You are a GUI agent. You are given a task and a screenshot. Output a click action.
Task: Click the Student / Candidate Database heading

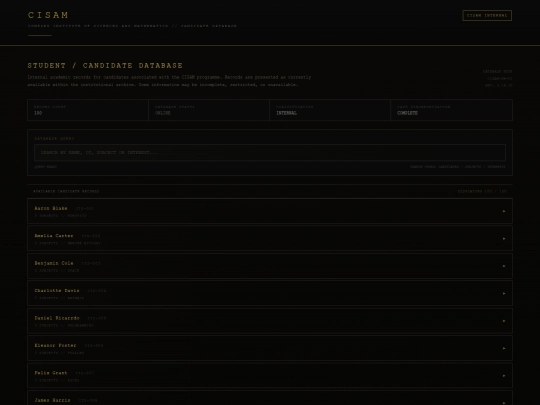105,65
